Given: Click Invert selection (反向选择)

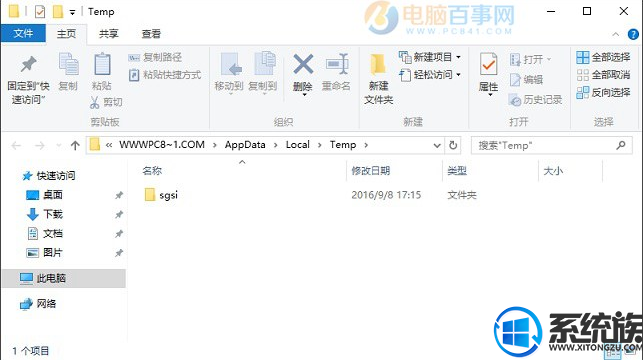Looking at the screenshot, I should 603,93.
